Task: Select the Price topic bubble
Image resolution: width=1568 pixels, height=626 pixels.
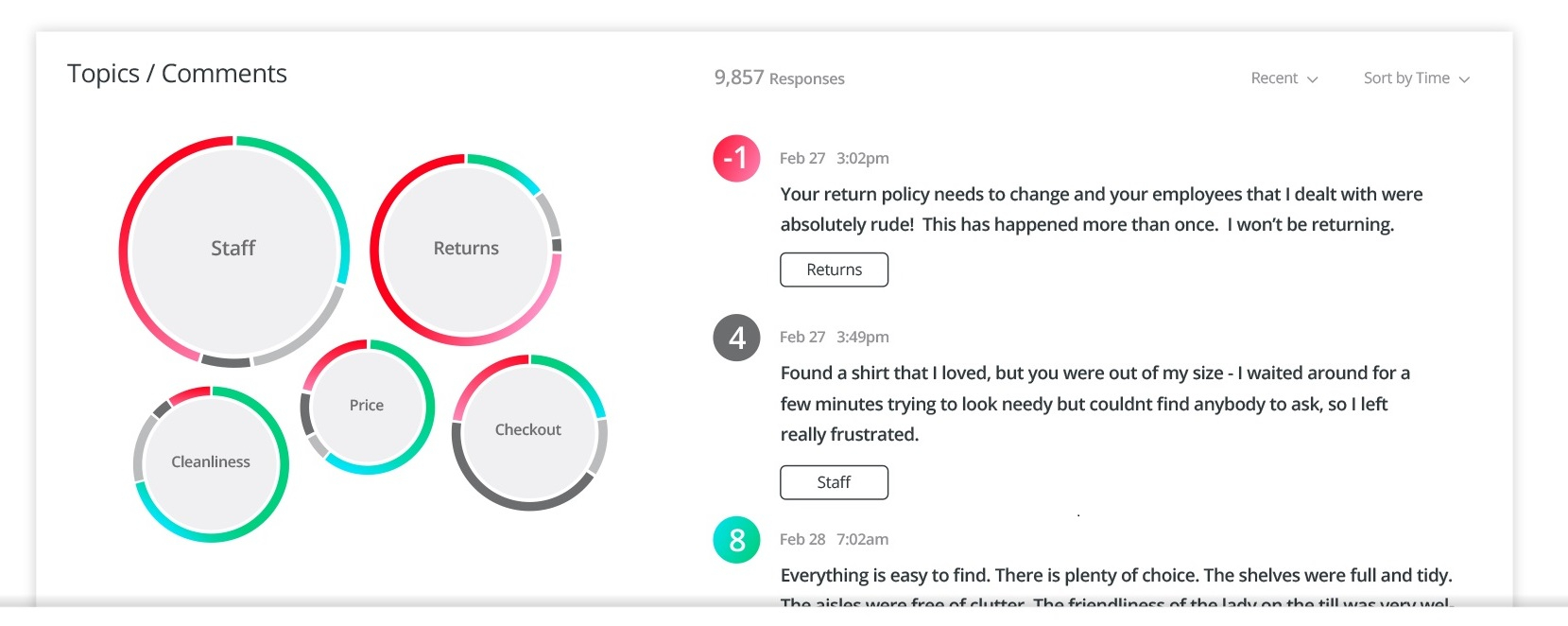Action: (367, 406)
